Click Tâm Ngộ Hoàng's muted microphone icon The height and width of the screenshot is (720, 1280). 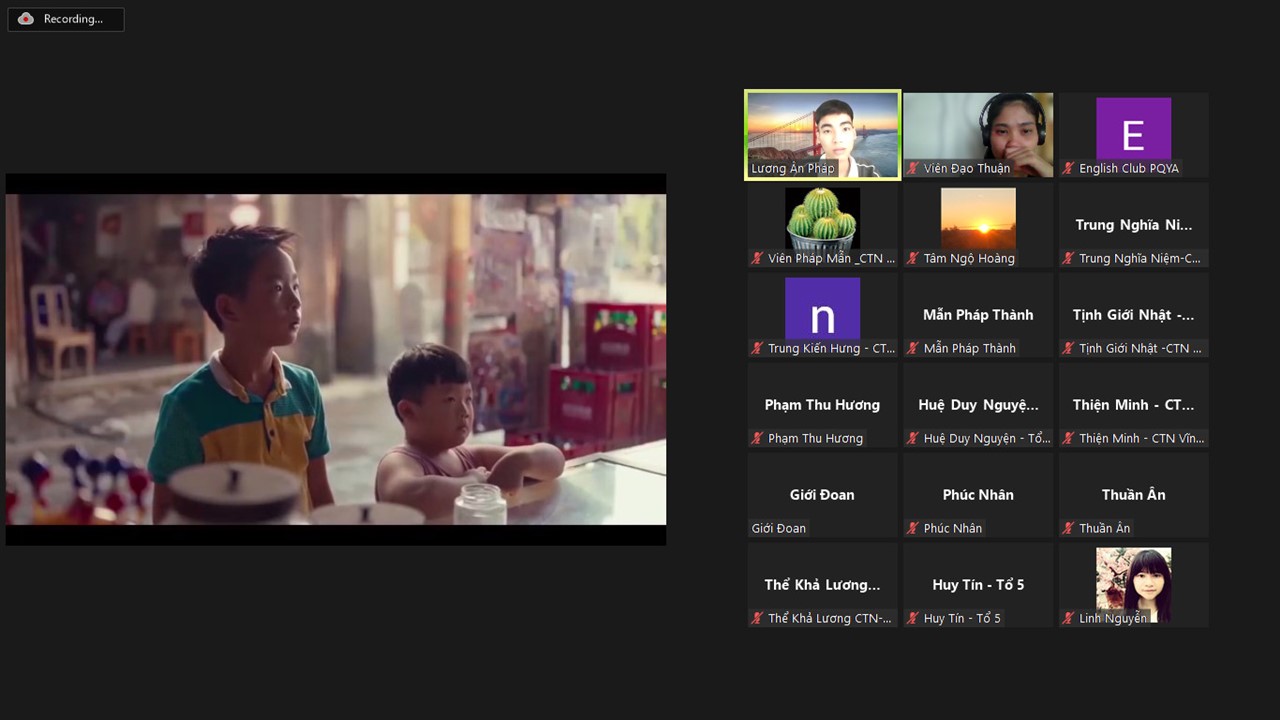913,259
